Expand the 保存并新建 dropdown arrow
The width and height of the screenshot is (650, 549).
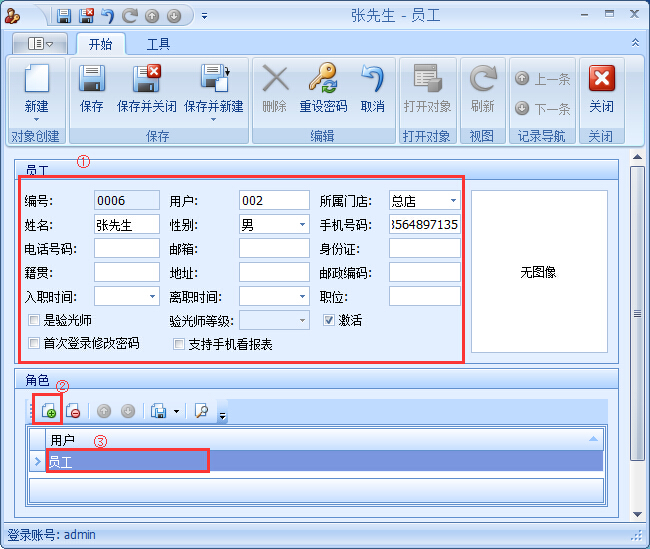213,120
